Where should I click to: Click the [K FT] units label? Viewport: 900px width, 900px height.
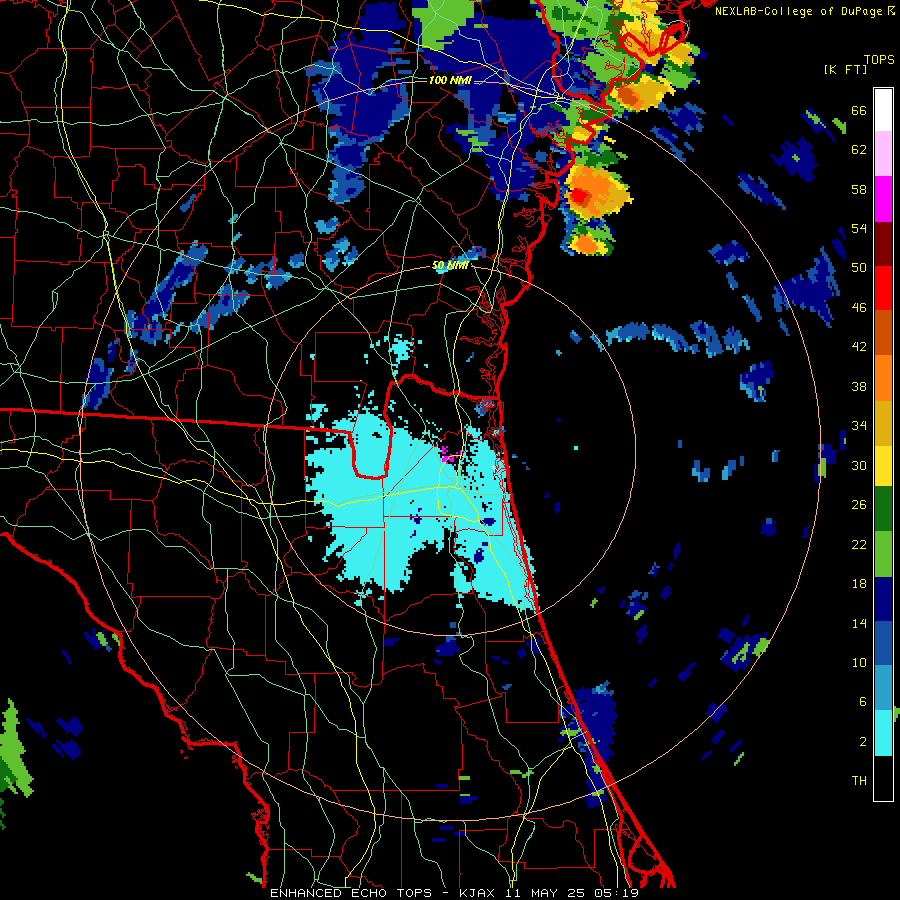point(845,70)
